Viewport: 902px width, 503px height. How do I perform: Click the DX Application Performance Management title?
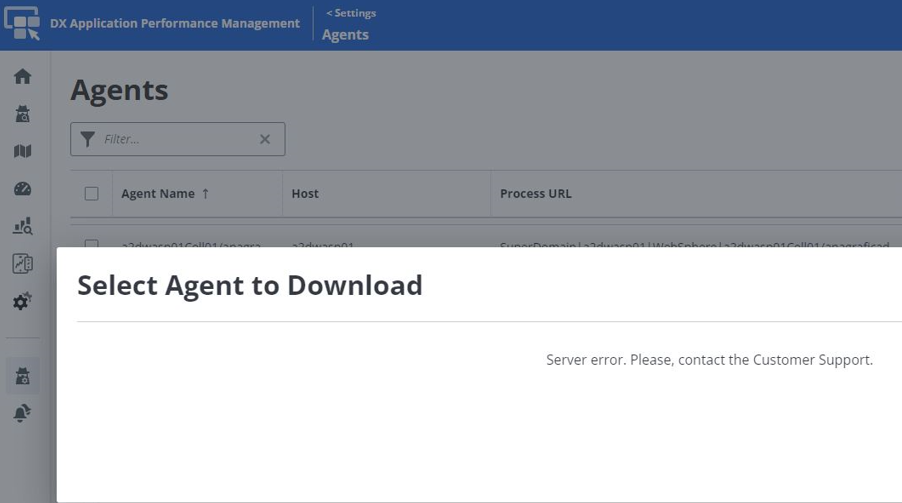[175, 24]
